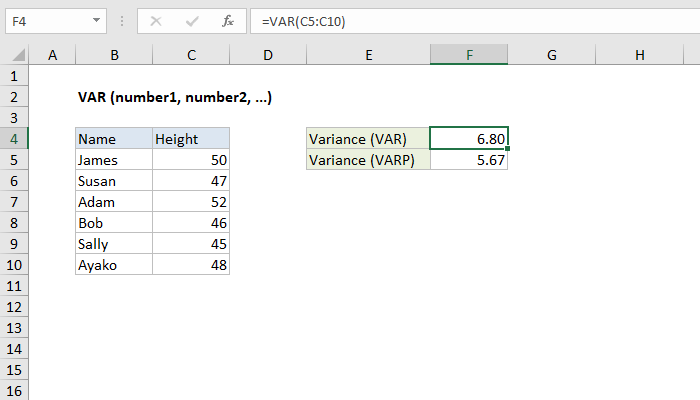
Task: Select column B header
Action: pos(114,55)
